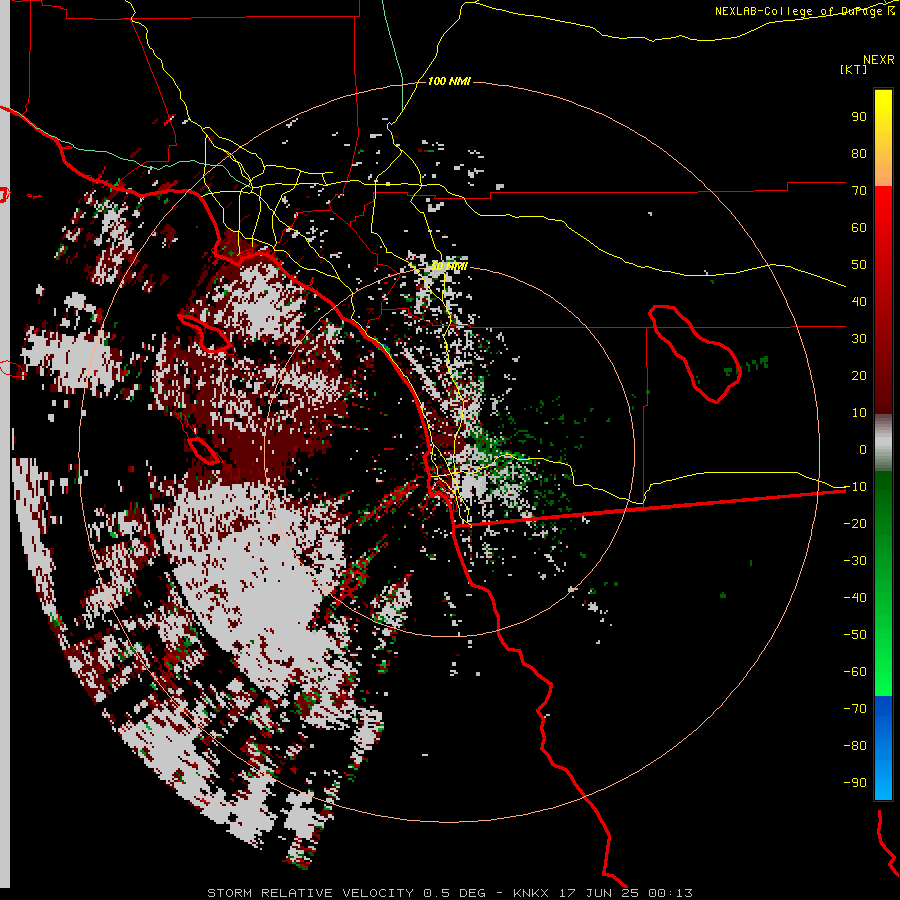
Task: Click the blue bottom segment of velocity colorbar
Action: click(x=883, y=747)
